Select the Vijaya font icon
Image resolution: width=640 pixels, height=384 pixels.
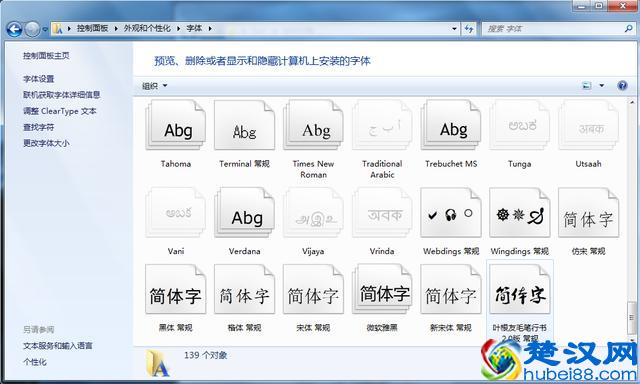[x=313, y=213]
